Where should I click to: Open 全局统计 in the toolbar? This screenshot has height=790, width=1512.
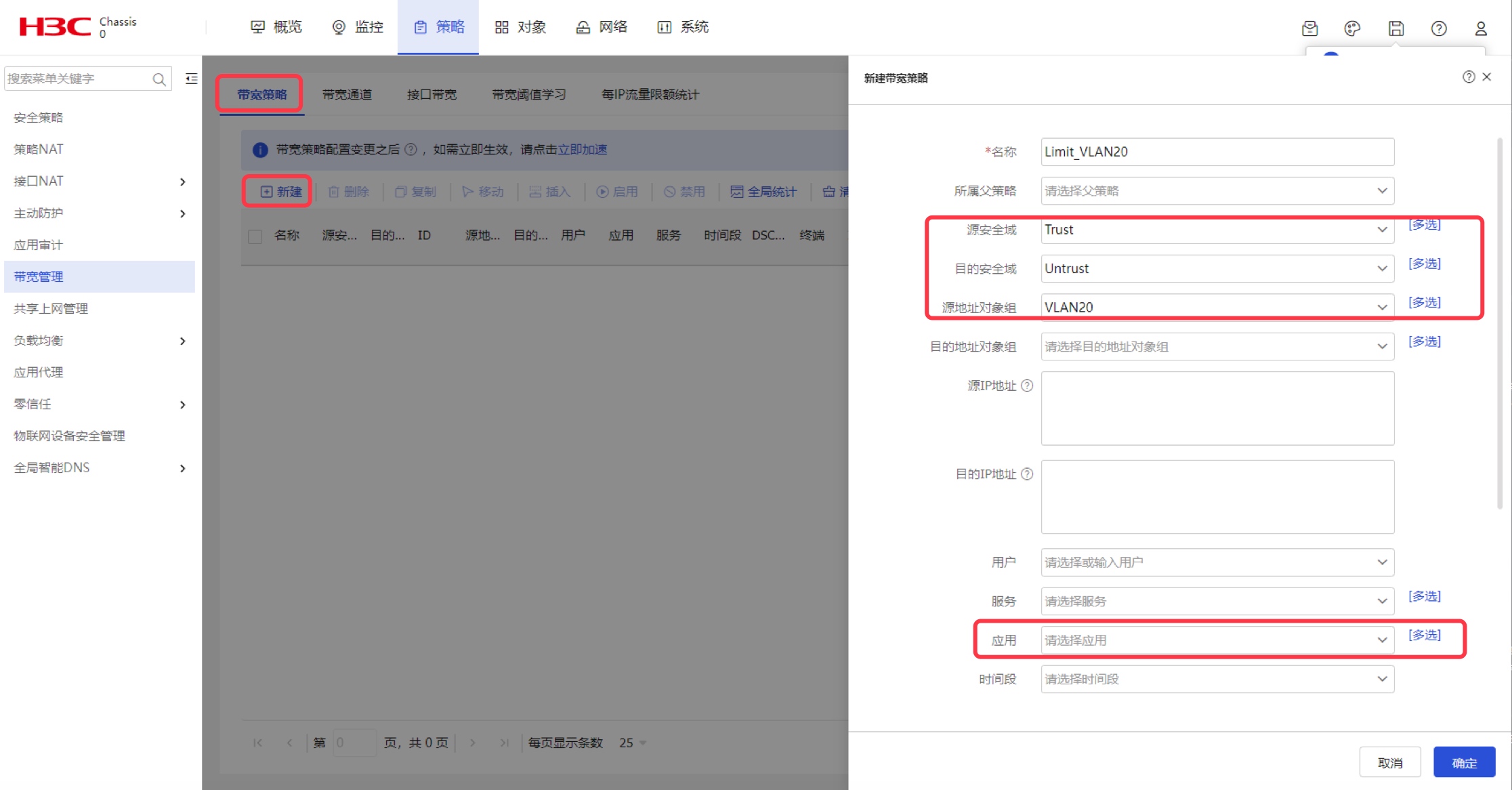pos(763,192)
